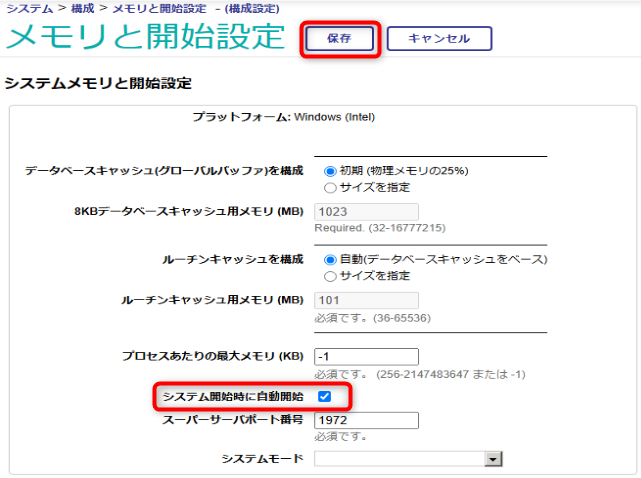This screenshot has height=478, width=641.
Task: Go to the 構成 breadcrumb link
Action: (84, 8)
